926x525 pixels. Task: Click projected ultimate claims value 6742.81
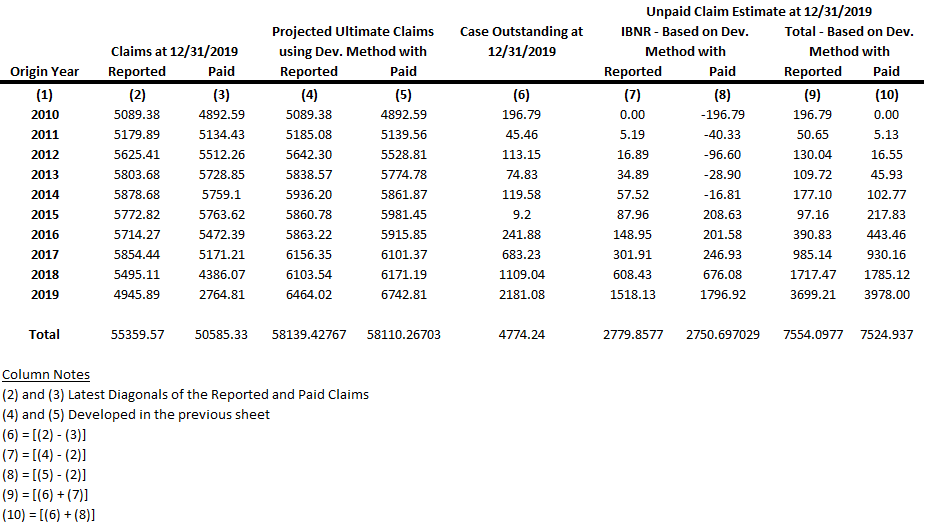coord(404,294)
